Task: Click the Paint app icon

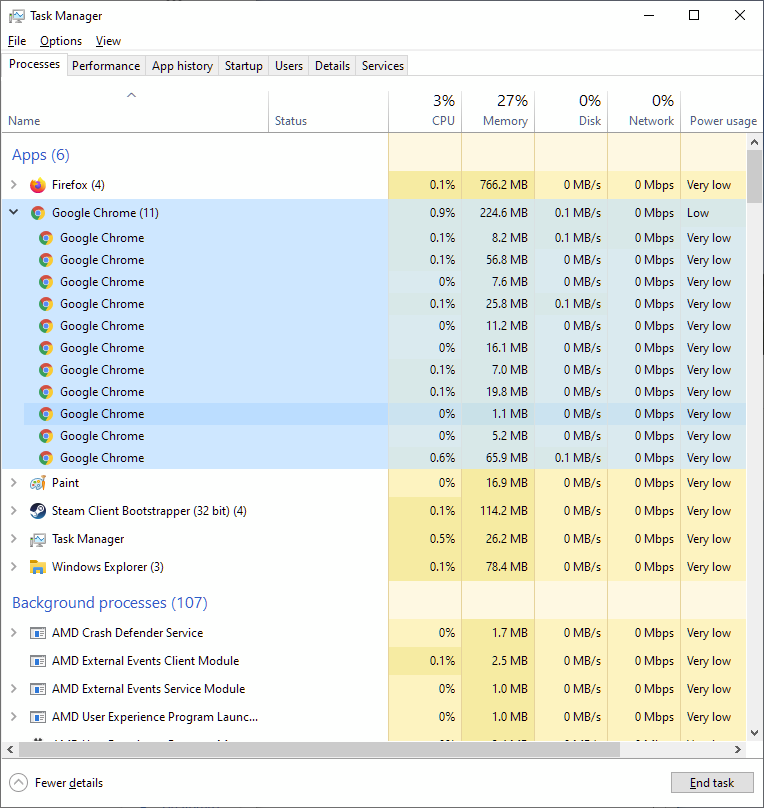Action: point(38,483)
